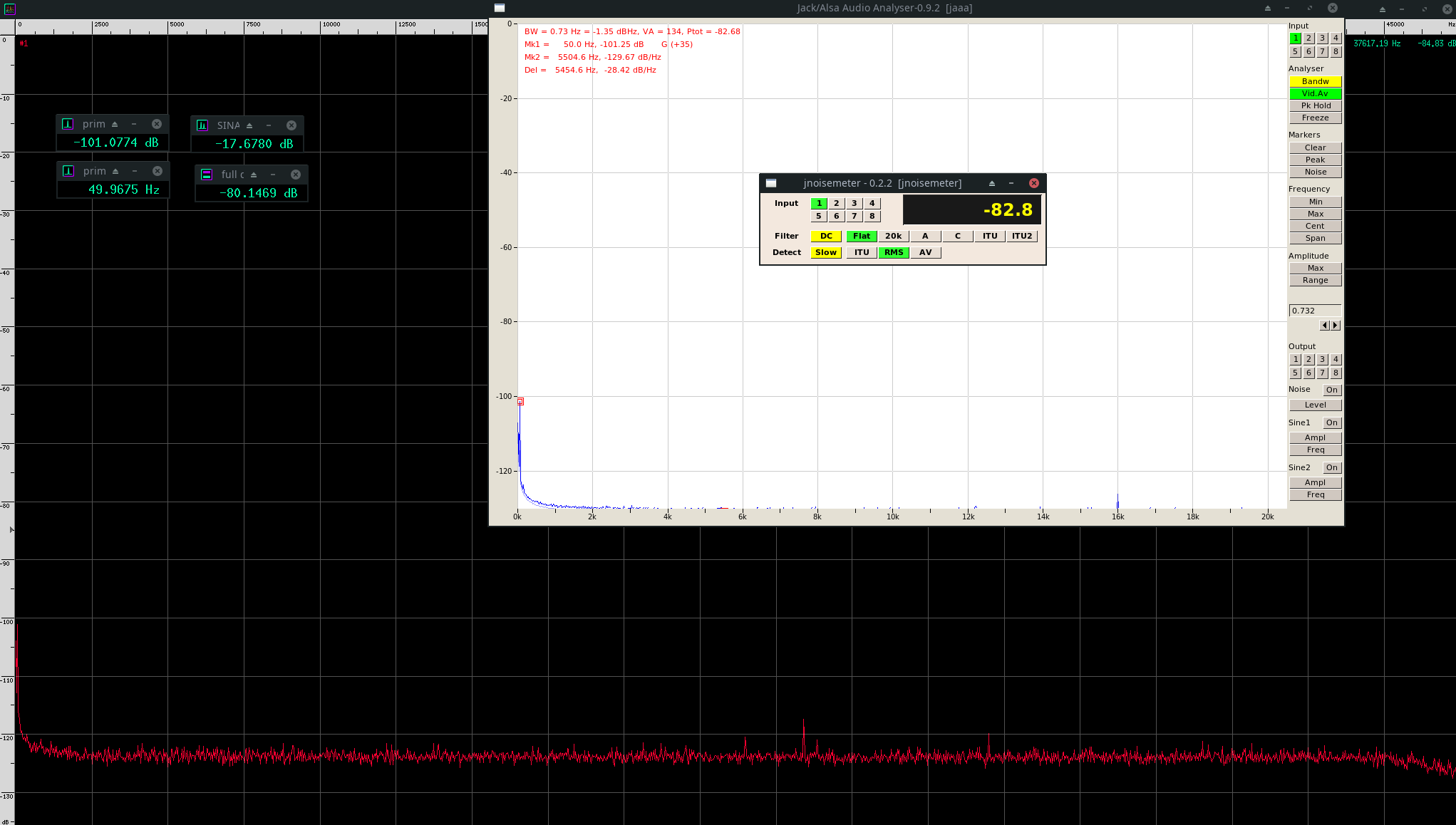This screenshot has height=825, width=1456.
Task: Select the red Mk1 marker on jaaa plot
Action: click(520, 402)
